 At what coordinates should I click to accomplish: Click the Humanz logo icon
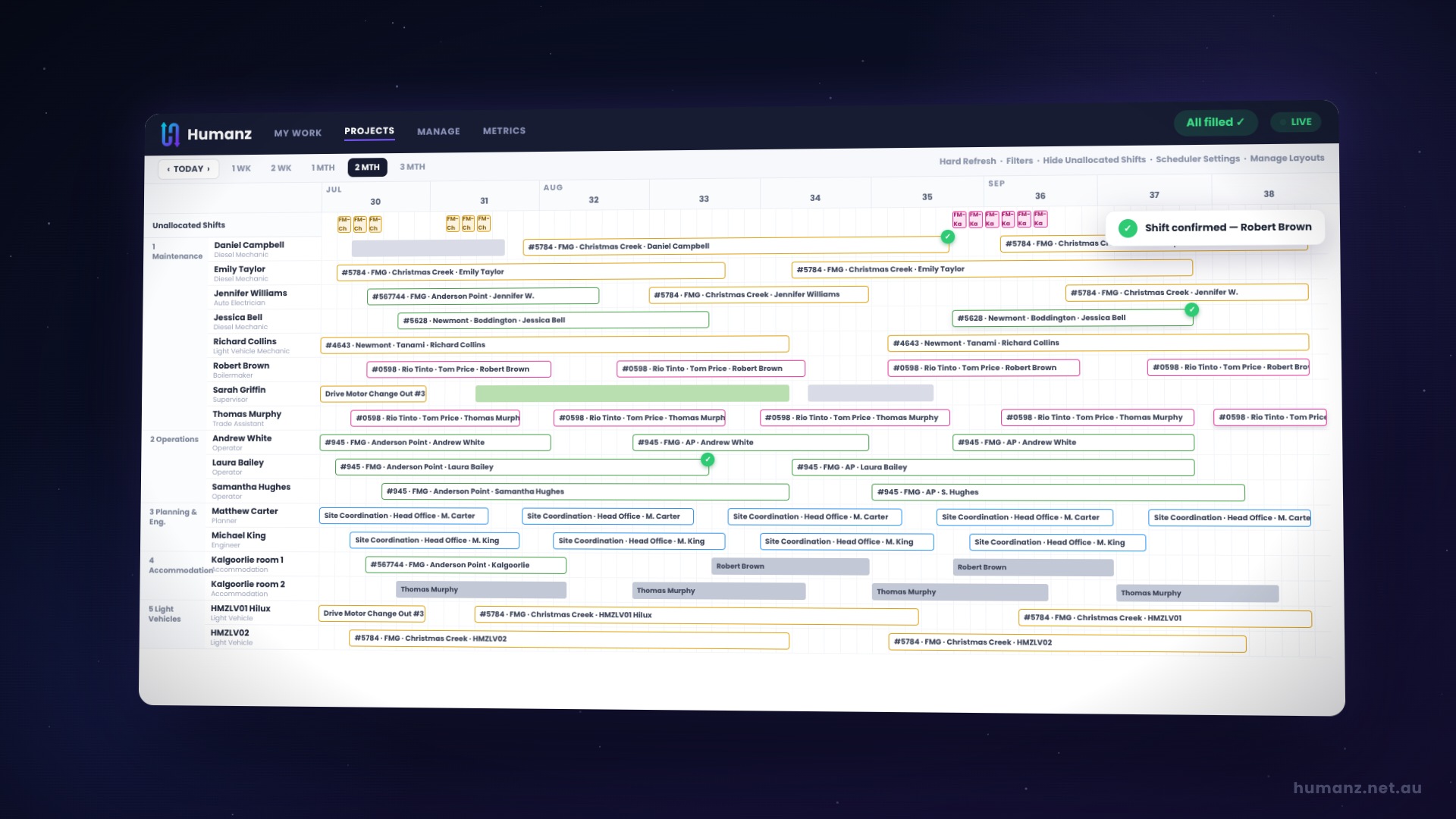pyautogui.click(x=170, y=134)
